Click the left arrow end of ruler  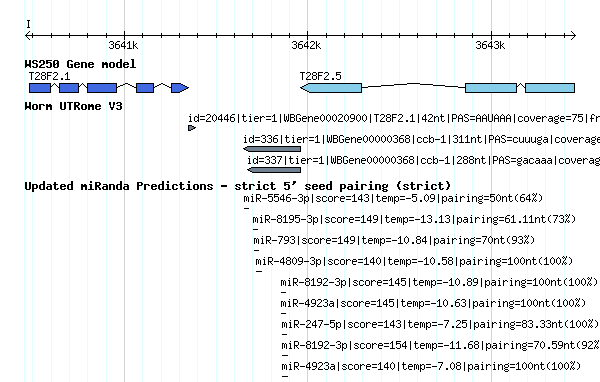pos(28,36)
